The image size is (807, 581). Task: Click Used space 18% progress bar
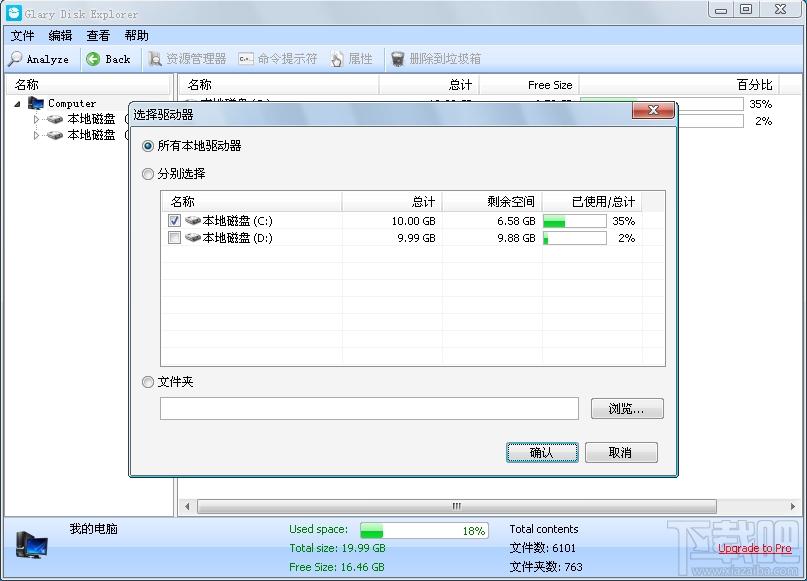pos(424,531)
